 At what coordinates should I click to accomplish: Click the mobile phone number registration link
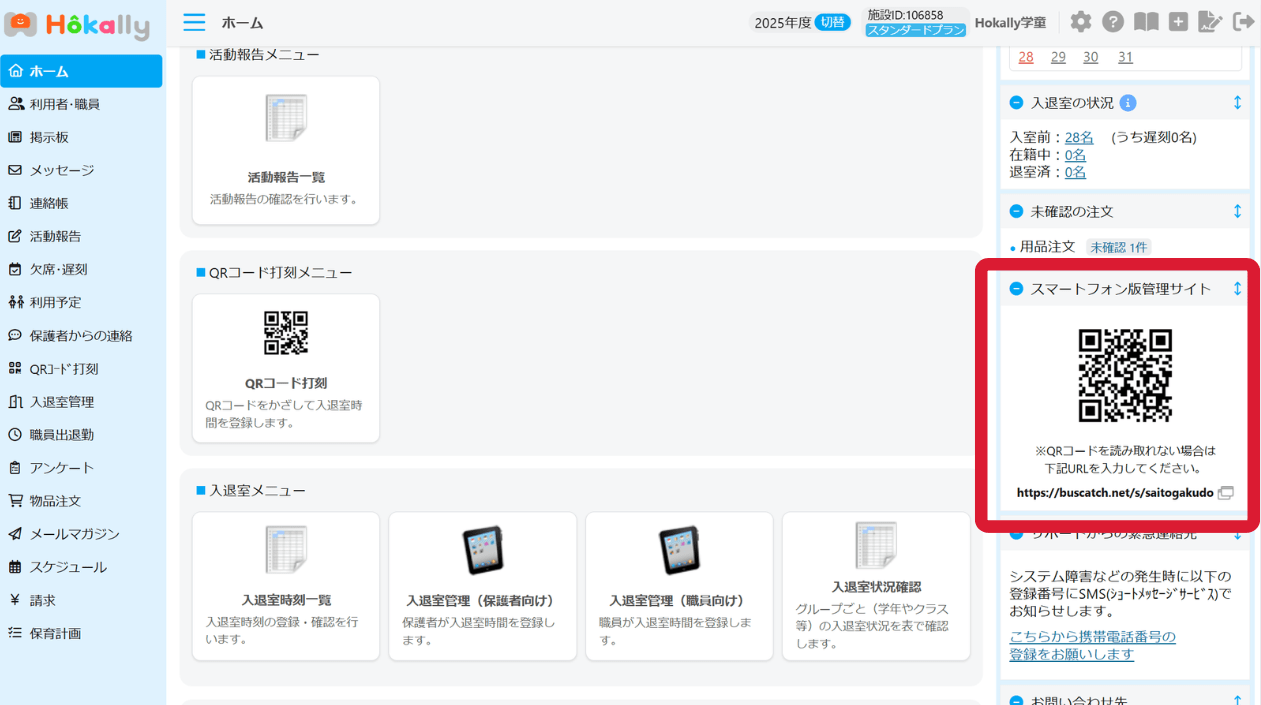1092,645
